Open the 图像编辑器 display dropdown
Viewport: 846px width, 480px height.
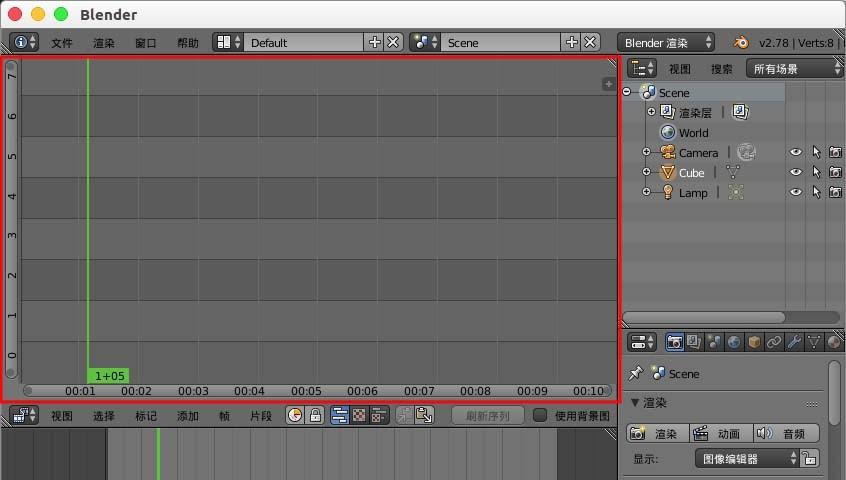point(747,458)
